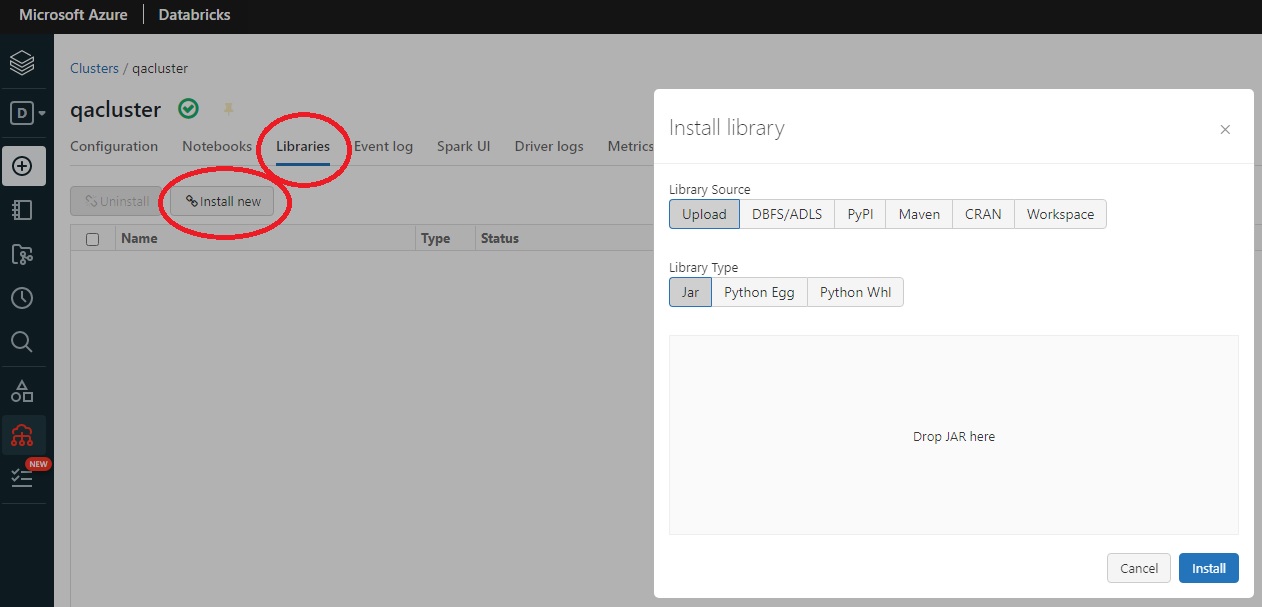Click the Databricks logo in the sidebar
The image size is (1262, 607).
pyautogui.click(x=22, y=63)
